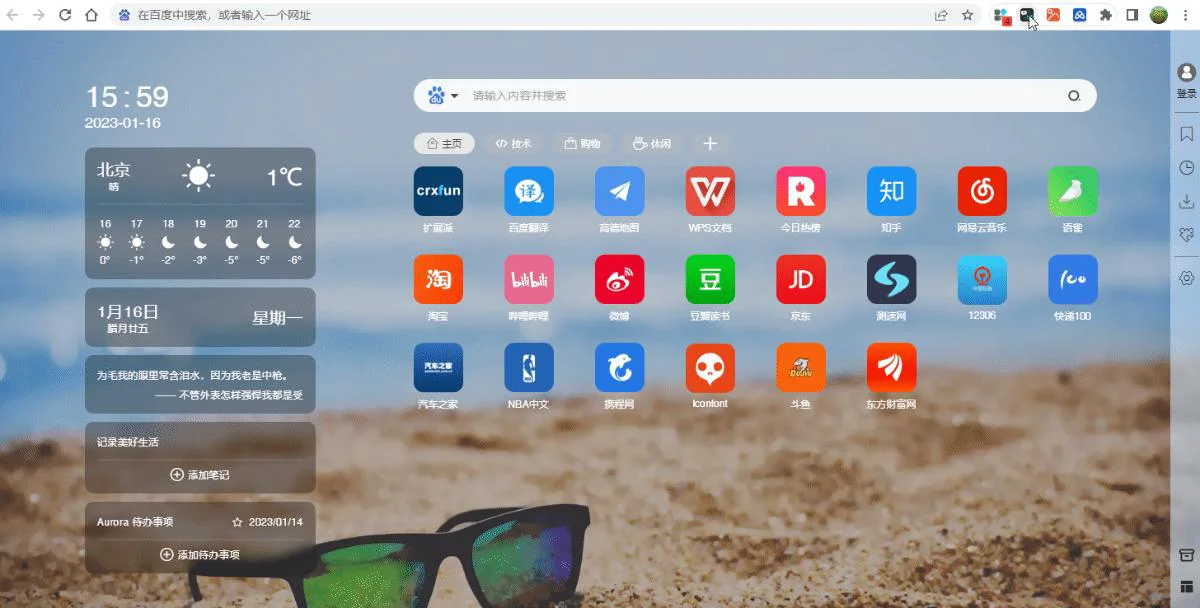Launch the 网易云音乐 shortcut
The image size is (1200, 608).
[x=982, y=191]
